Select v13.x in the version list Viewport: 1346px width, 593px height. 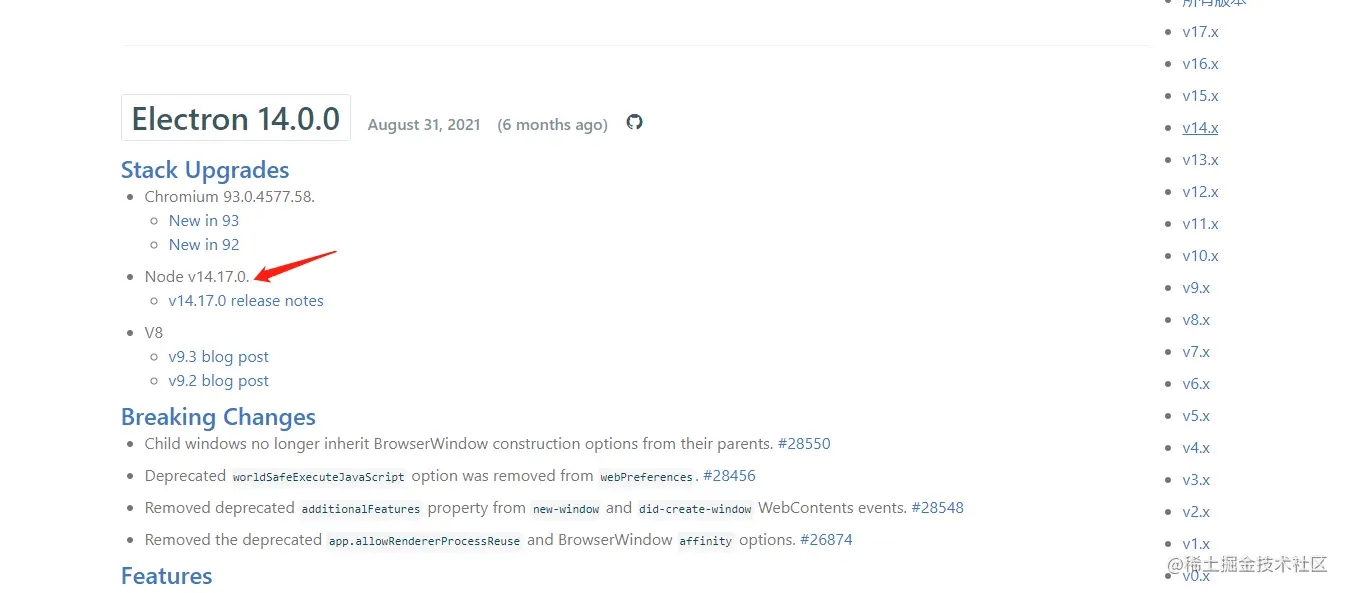click(1200, 159)
